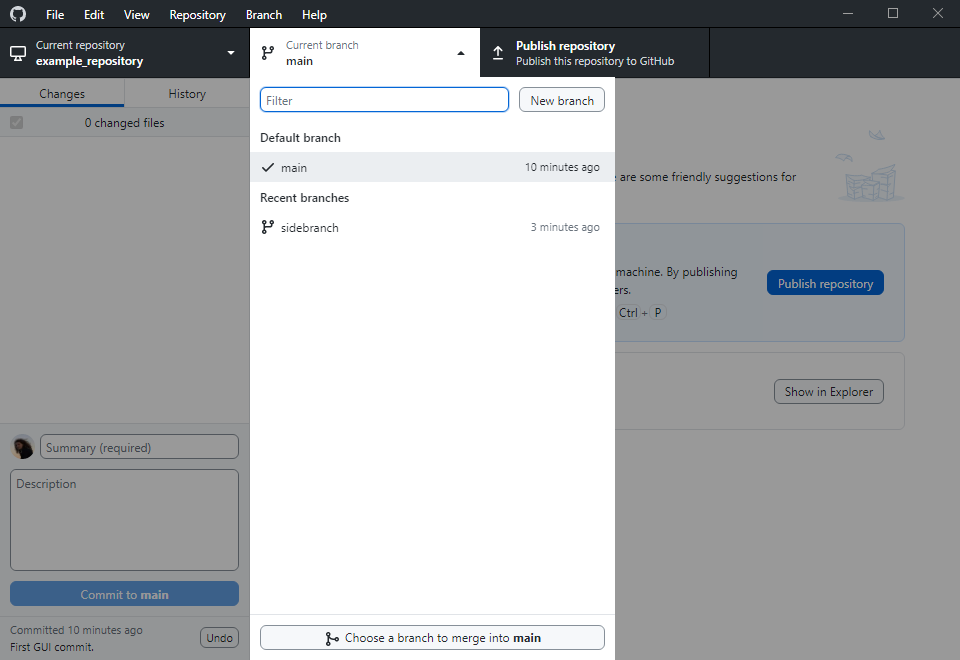
Task: Open the View menu
Action: pyautogui.click(x=137, y=15)
